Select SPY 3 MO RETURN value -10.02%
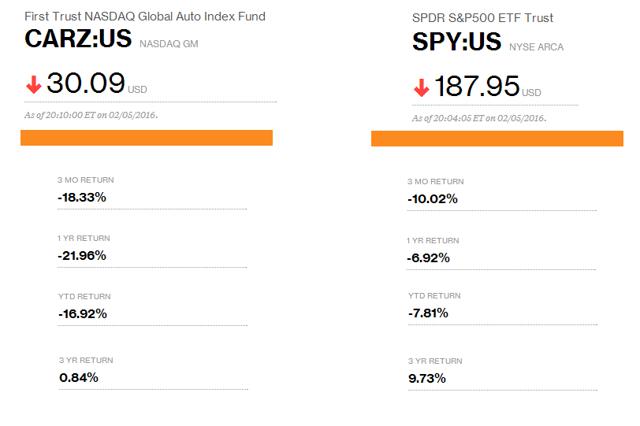 click(433, 199)
